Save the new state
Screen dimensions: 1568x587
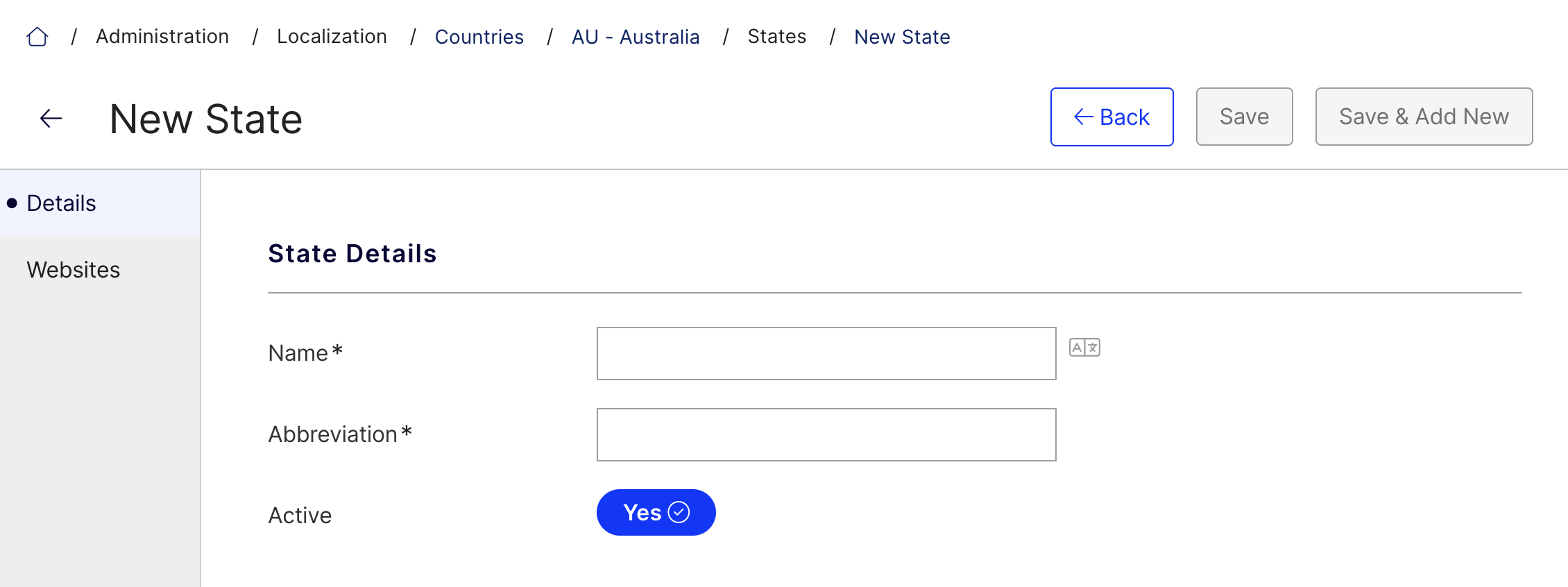(1244, 117)
